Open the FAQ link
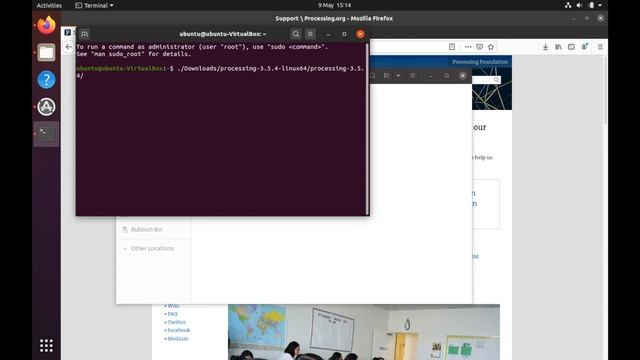Viewport: 640px width, 360px height. point(172,314)
